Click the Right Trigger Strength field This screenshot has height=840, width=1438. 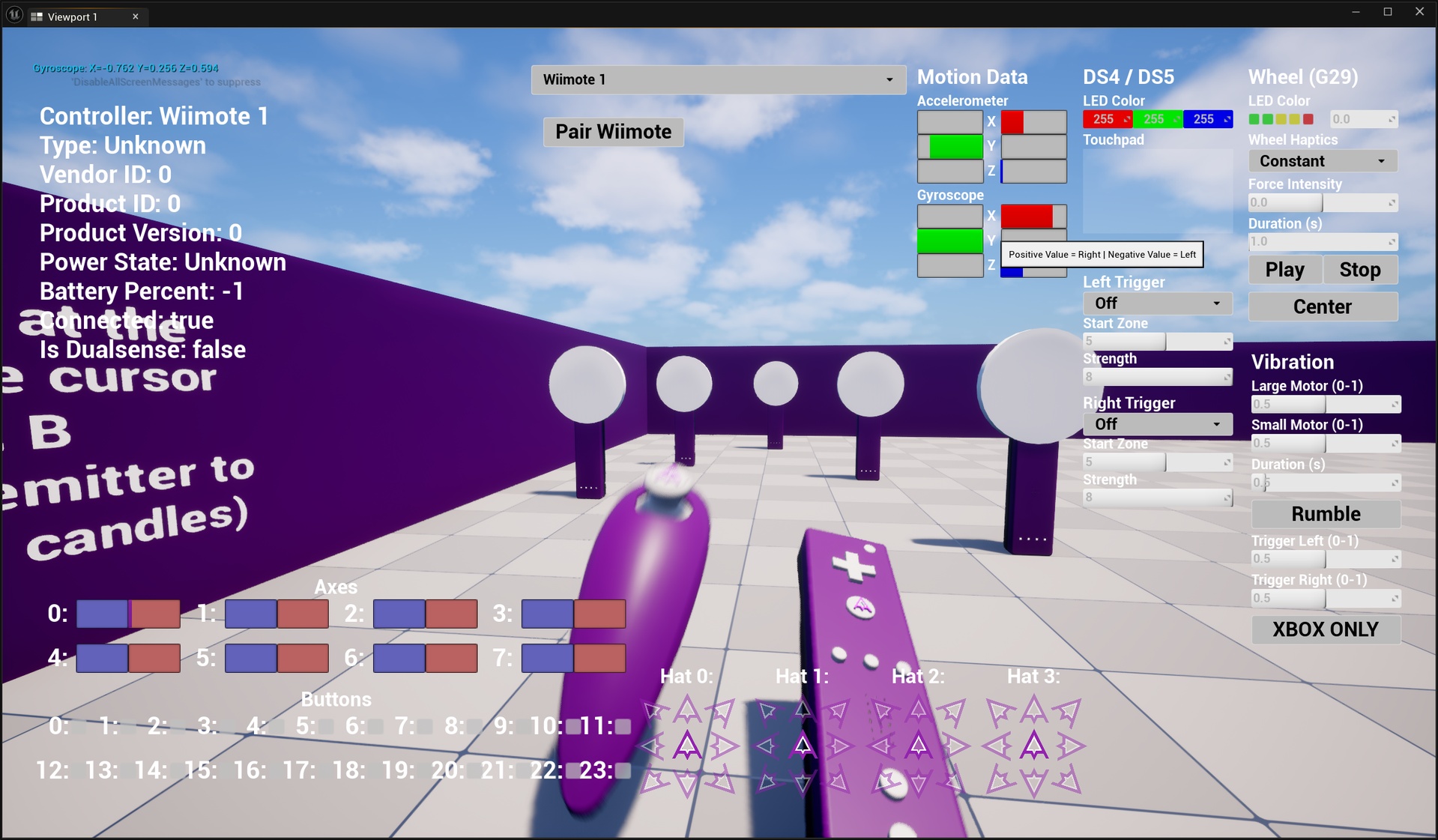1158,498
